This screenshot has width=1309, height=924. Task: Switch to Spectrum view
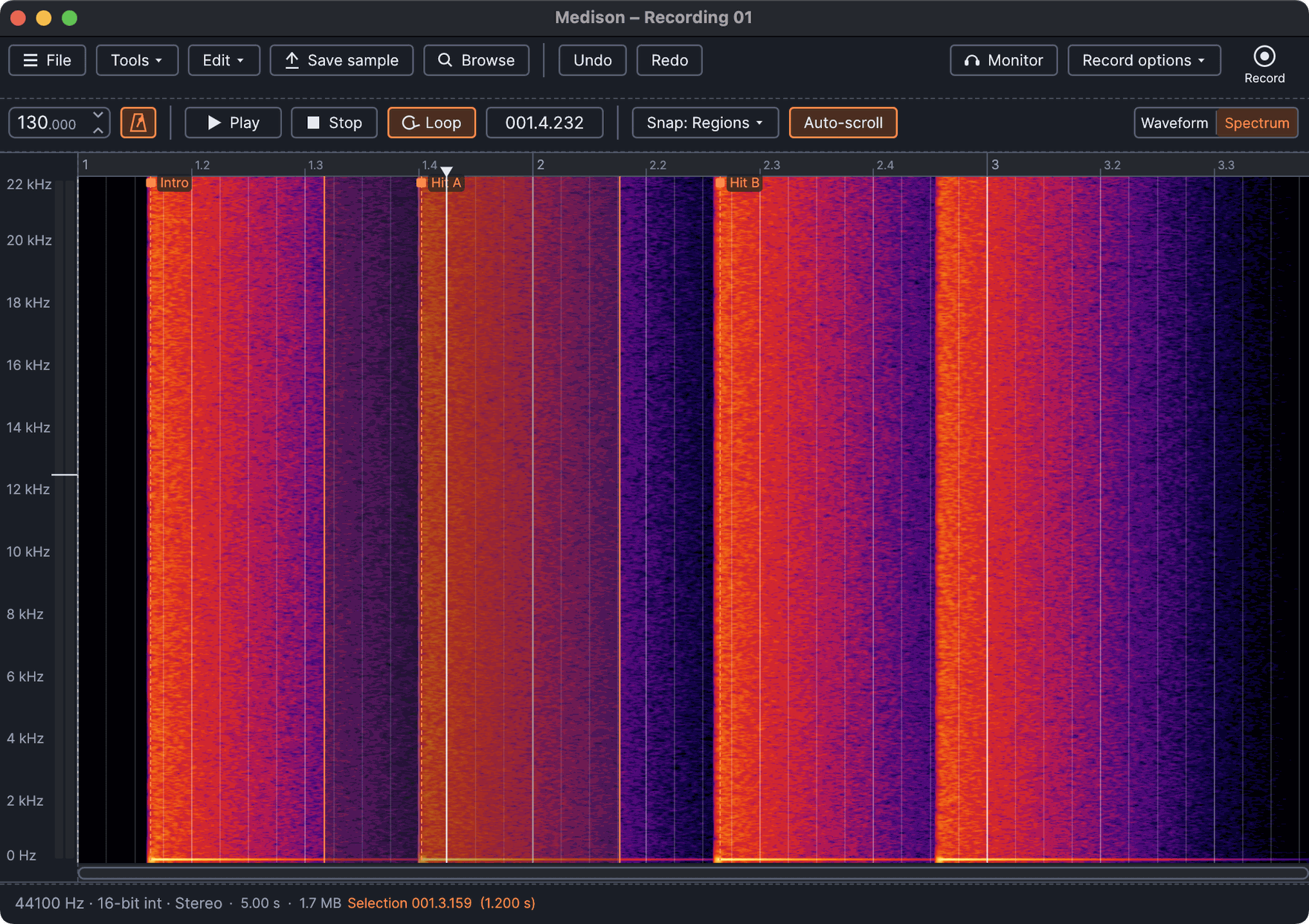[x=1256, y=123]
